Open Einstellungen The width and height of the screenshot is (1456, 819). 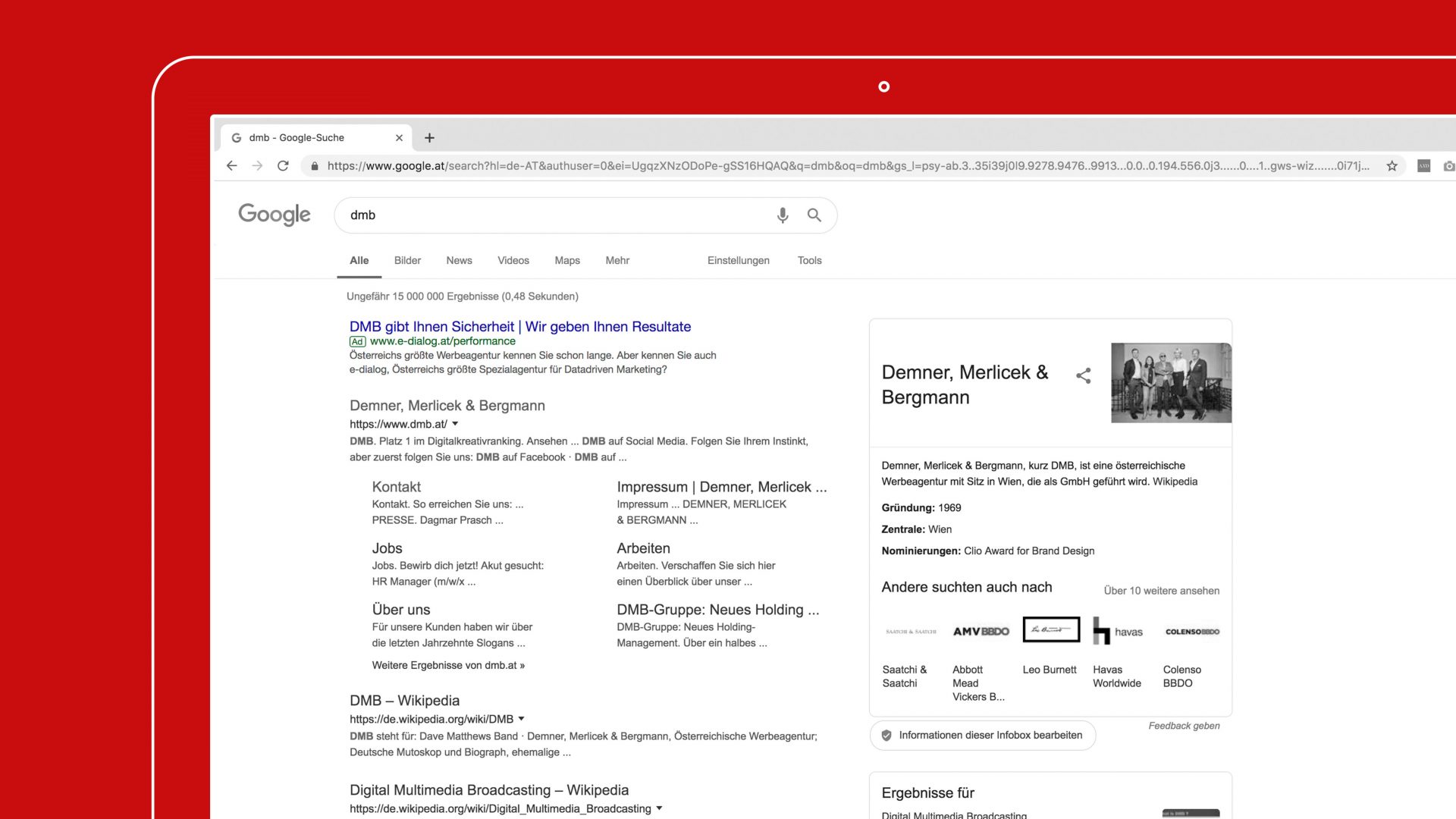739,260
